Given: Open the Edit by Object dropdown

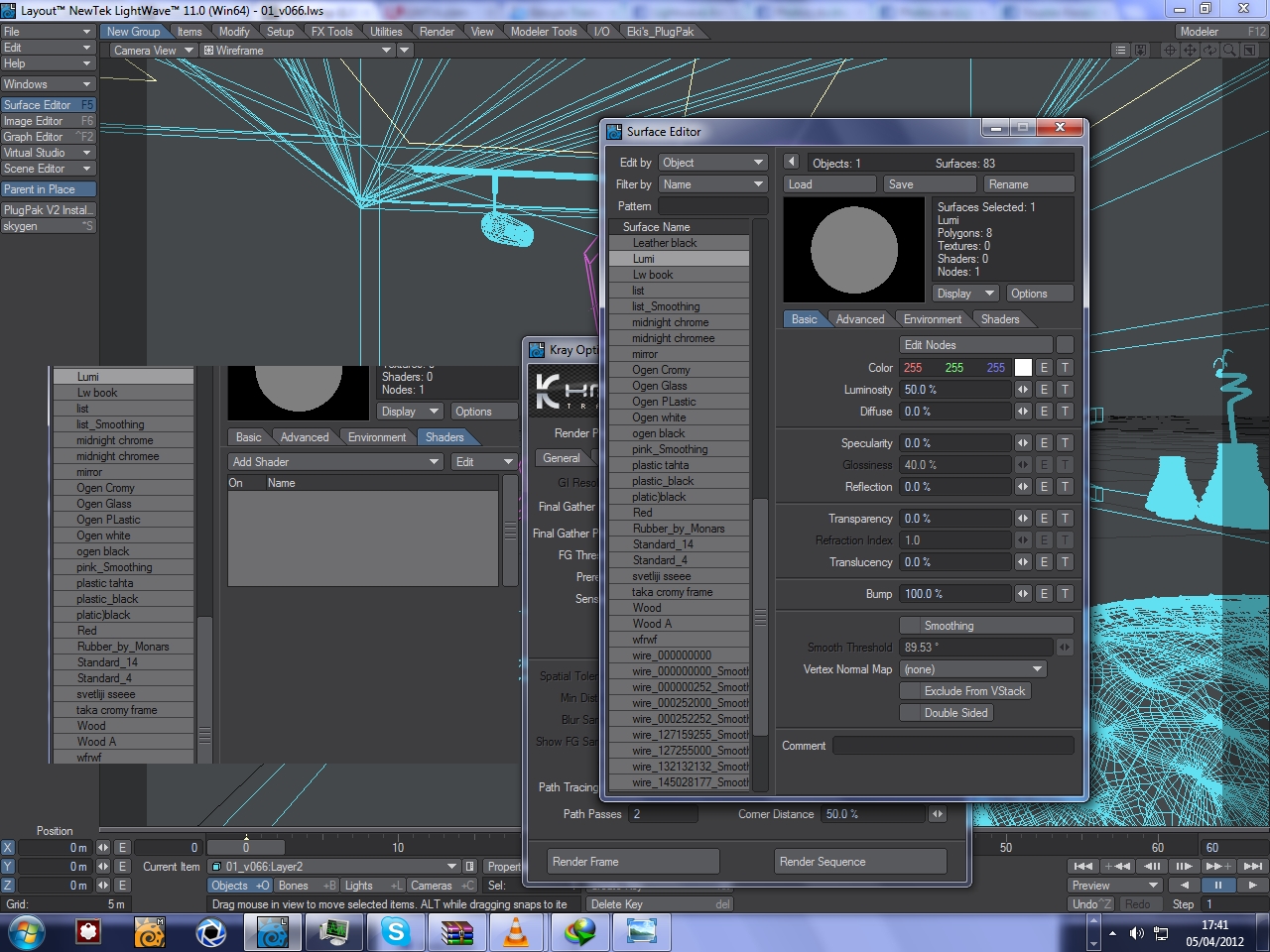Looking at the screenshot, I should 712,163.
